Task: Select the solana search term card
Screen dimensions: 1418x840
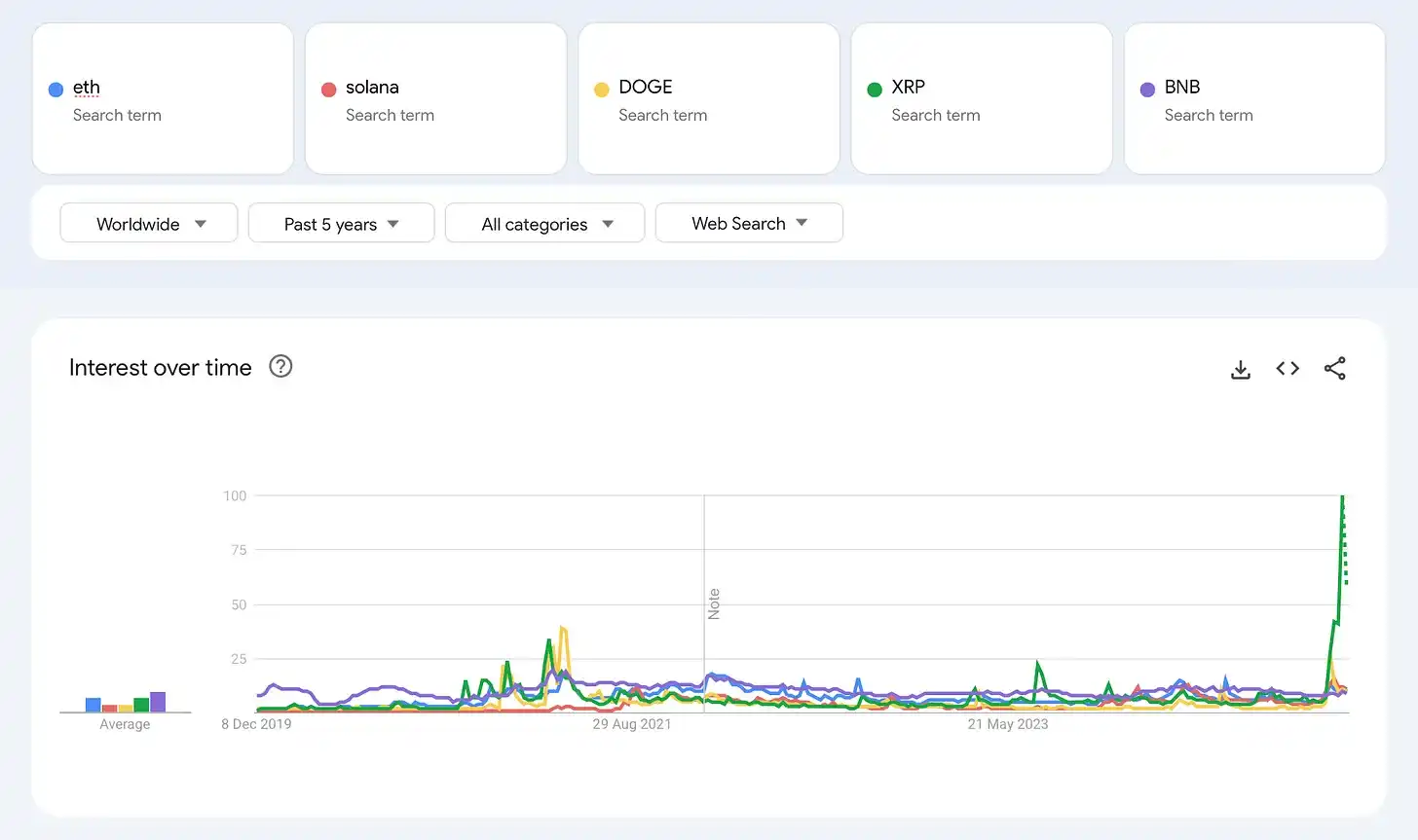Action: coord(435,99)
